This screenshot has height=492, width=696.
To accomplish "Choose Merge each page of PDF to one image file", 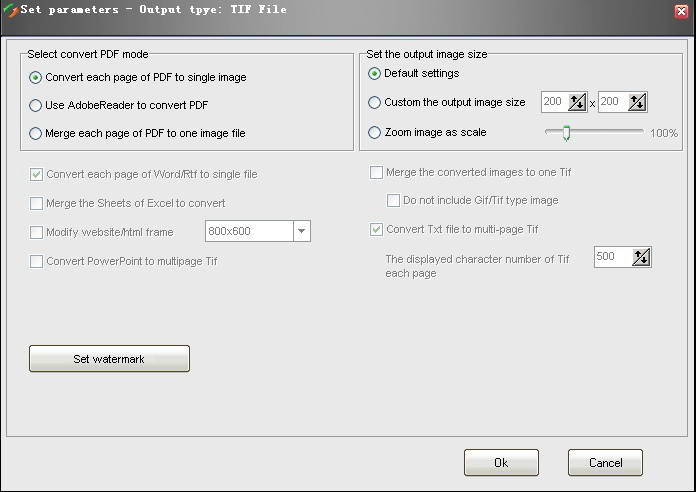I will coord(36,133).
